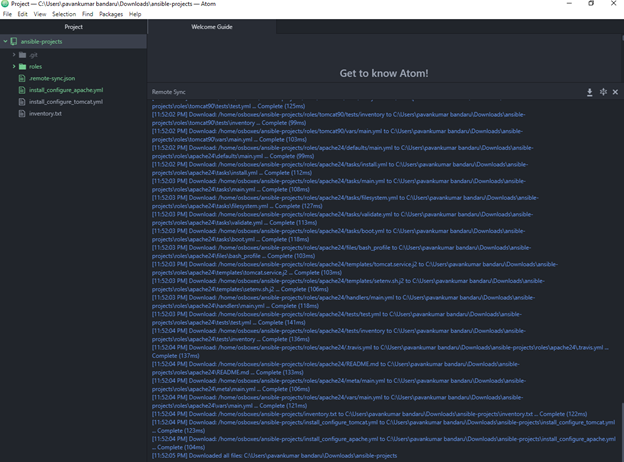Open the View menu

(40, 14)
